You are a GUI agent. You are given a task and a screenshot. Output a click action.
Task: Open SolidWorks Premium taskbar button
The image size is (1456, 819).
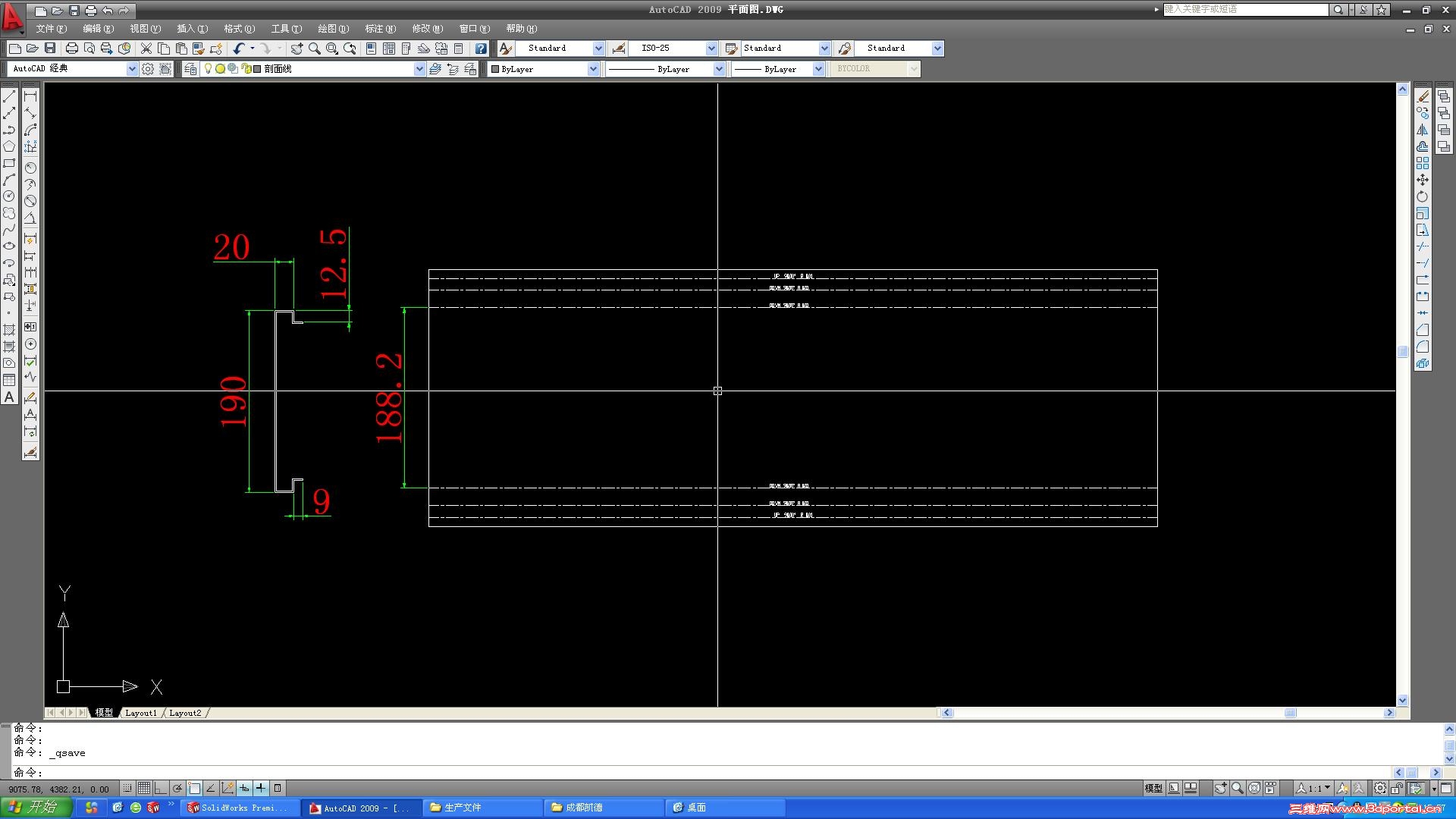(x=238, y=808)
